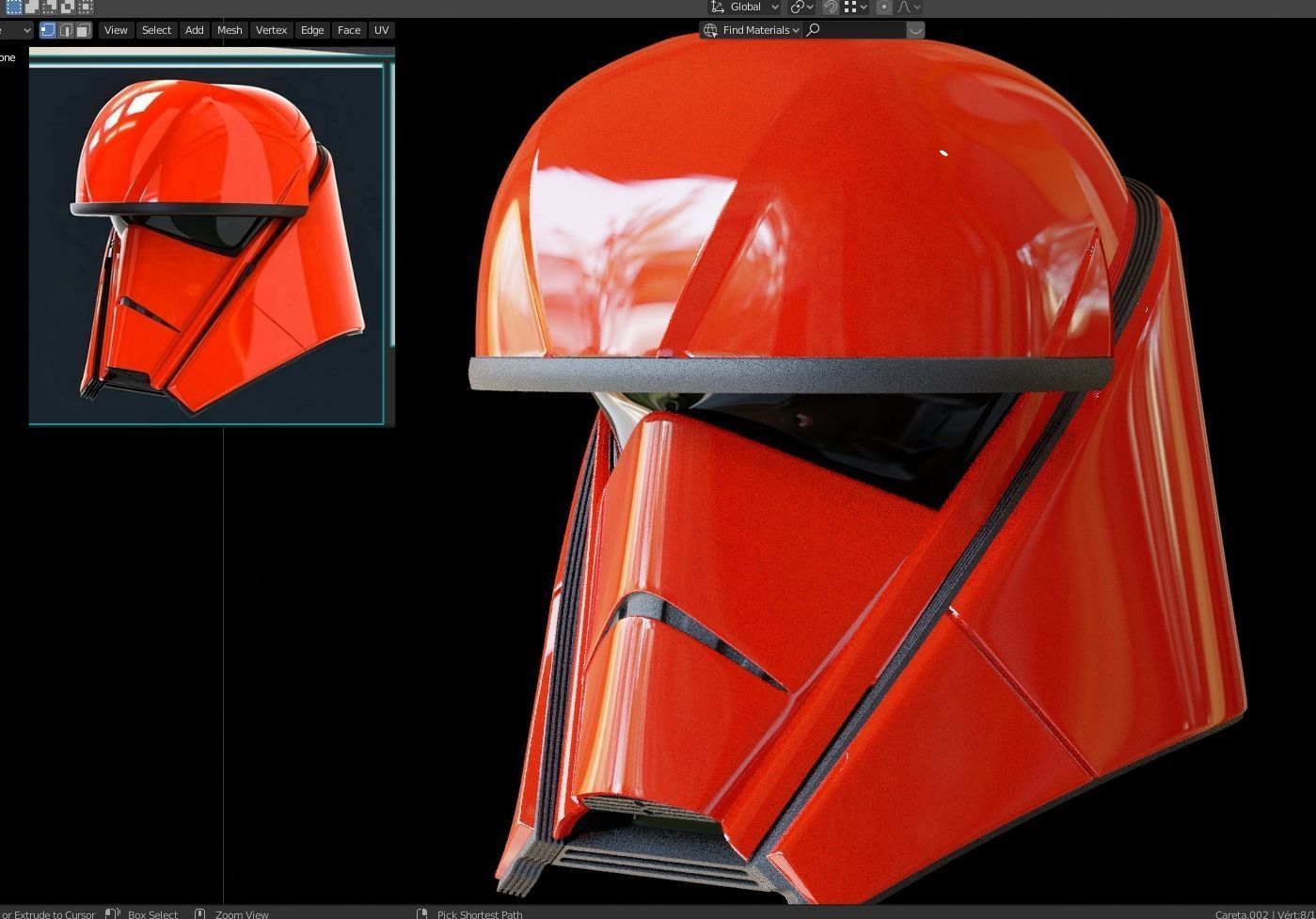Select the Set New selection mode icon

coord(14,7)
